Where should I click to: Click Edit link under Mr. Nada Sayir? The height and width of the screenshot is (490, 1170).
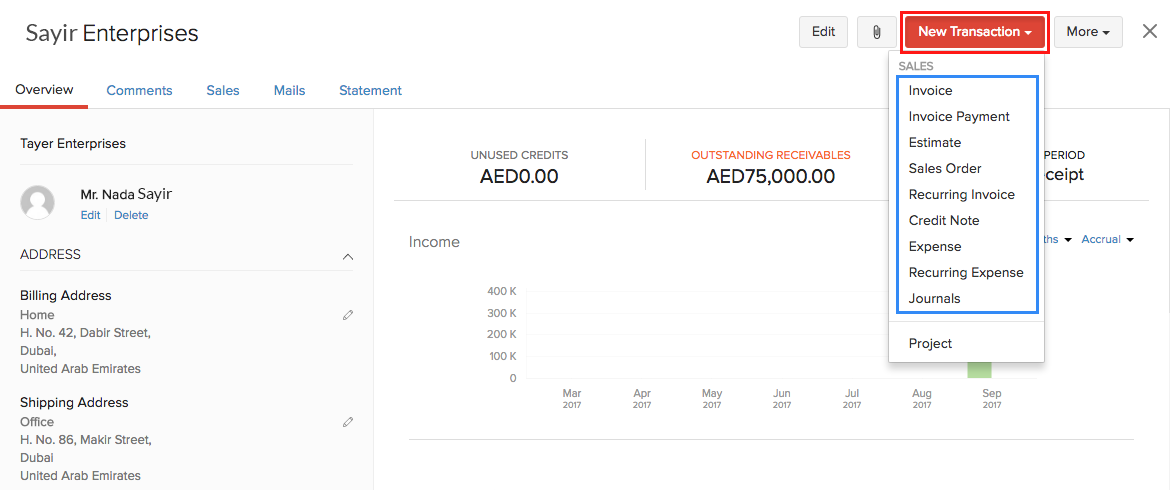[90, 215]
